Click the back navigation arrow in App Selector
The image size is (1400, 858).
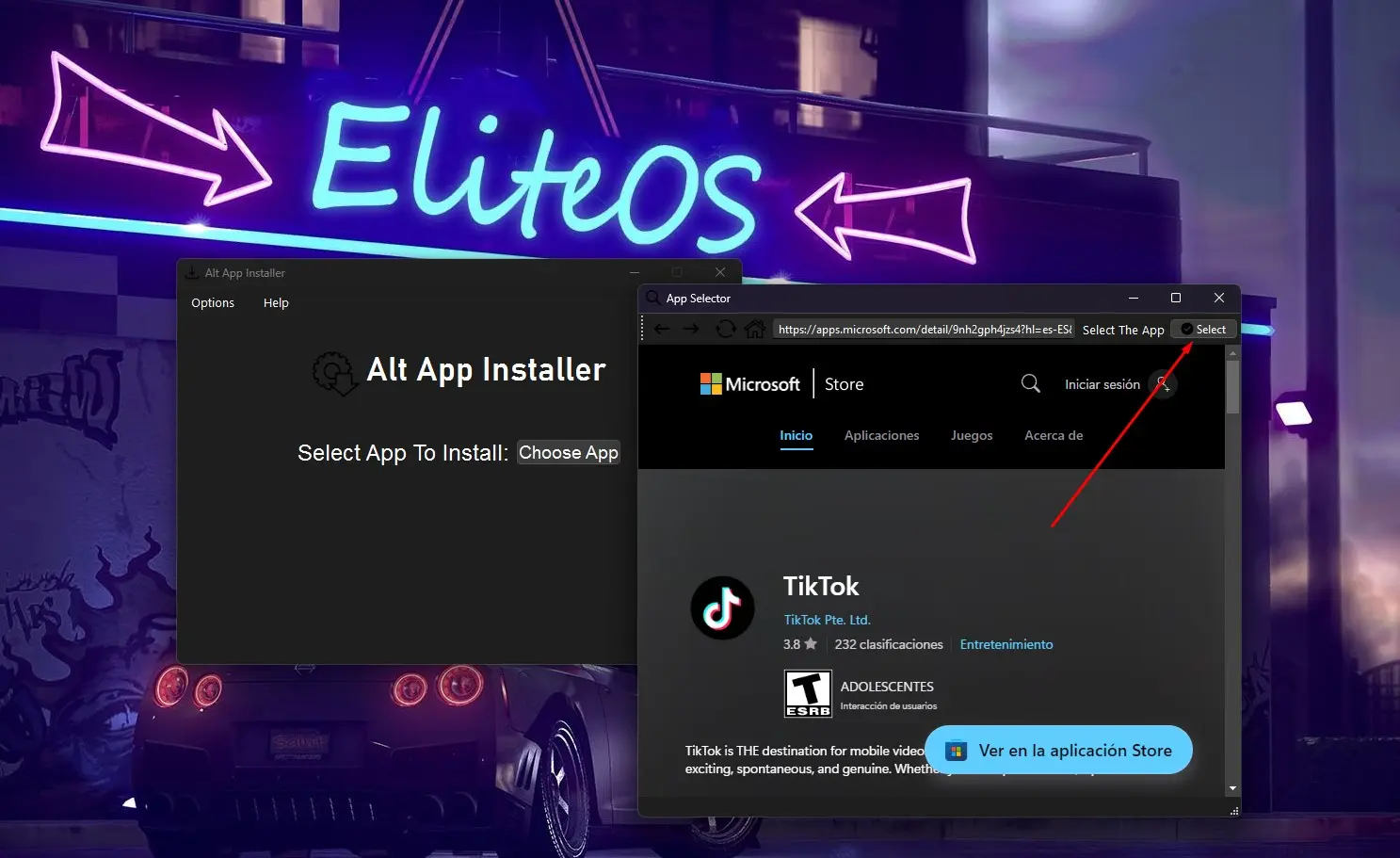(662, 328)
